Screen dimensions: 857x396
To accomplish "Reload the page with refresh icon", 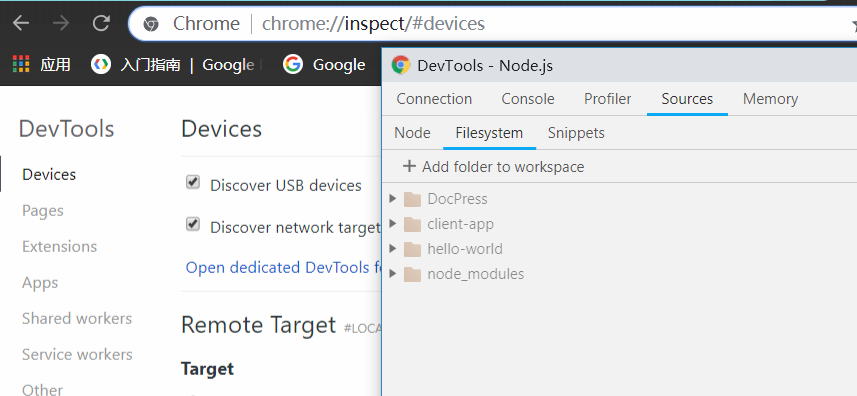I will (101, 23).
